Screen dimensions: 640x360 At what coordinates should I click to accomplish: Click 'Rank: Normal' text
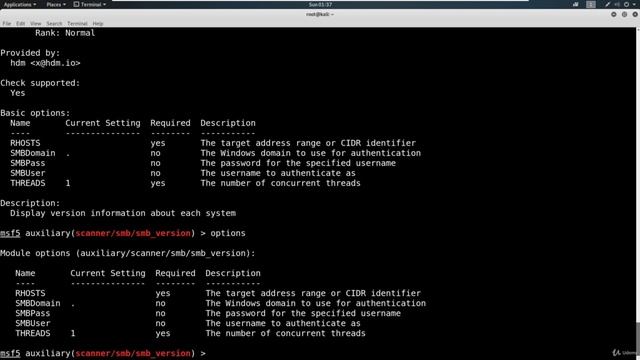65,33
